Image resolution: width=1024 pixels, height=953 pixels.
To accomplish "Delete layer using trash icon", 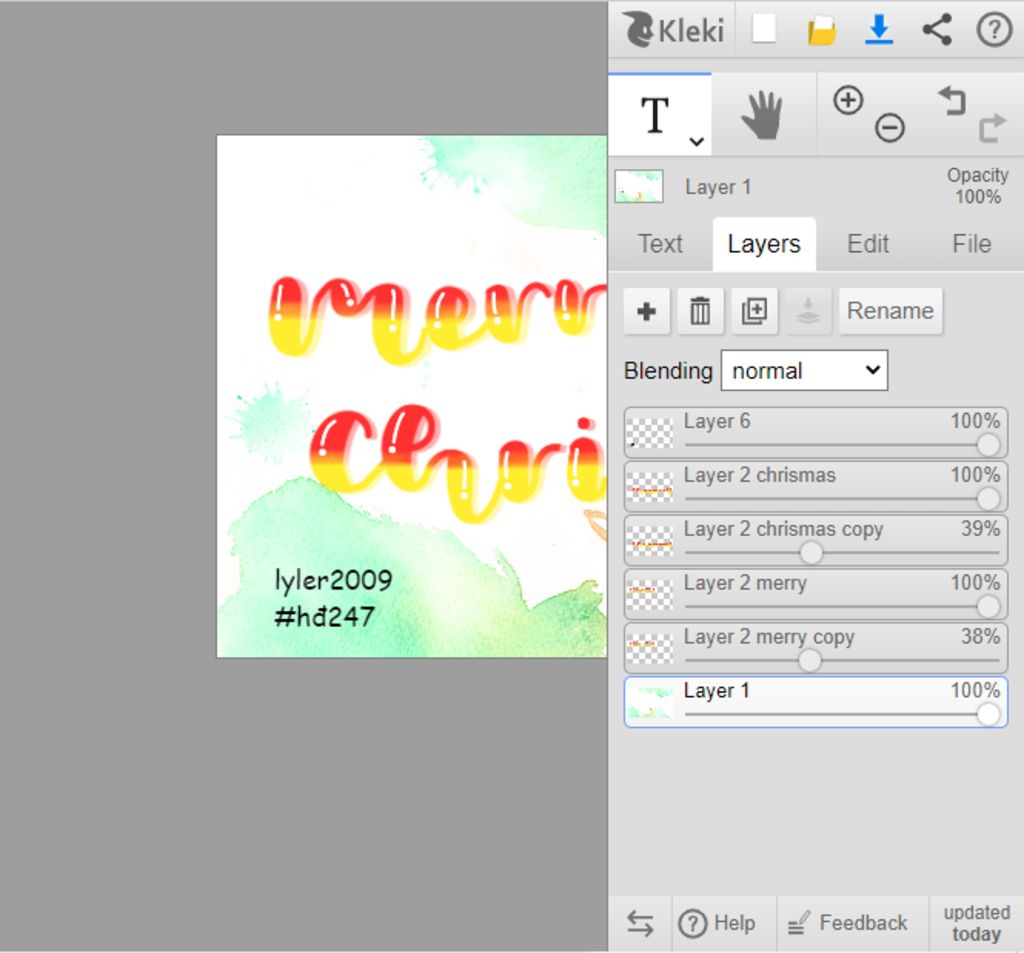I will click(x=700, y=311).
